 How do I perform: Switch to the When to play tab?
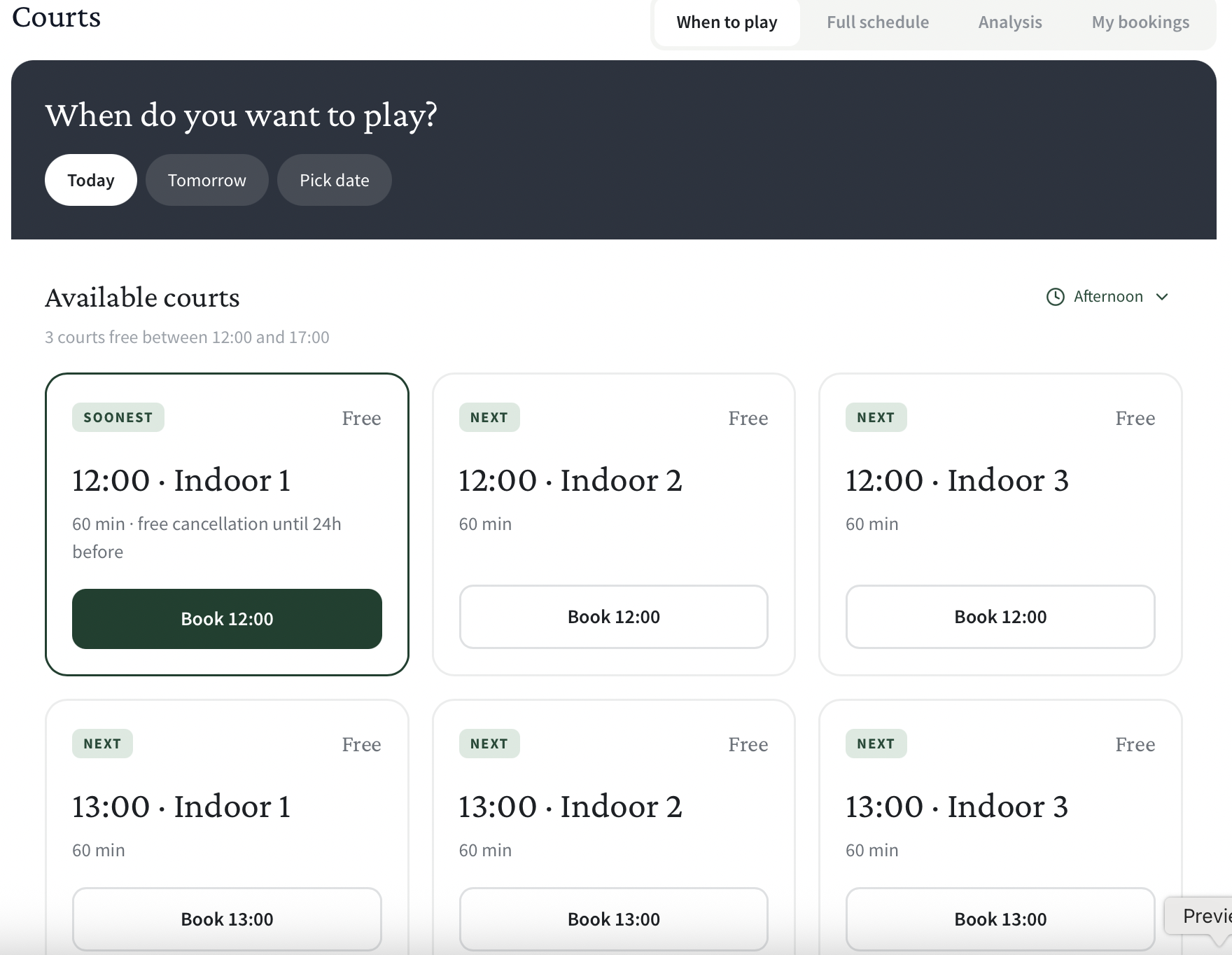click(x=727, y=22)
